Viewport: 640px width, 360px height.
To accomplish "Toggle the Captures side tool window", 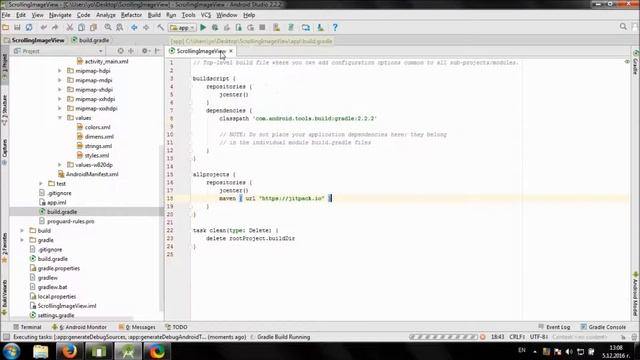I will 4,152.
